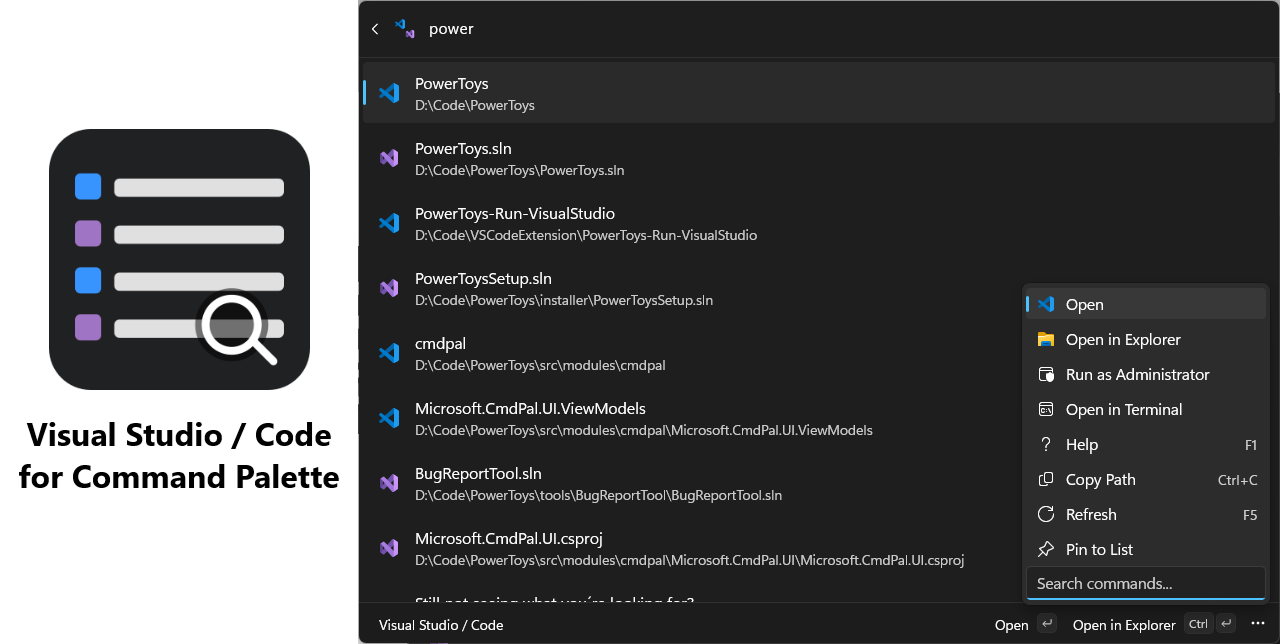This screenshot has height=644, width=1280.
Task: Click the Command Palette extension logo image
Action: 179,259
